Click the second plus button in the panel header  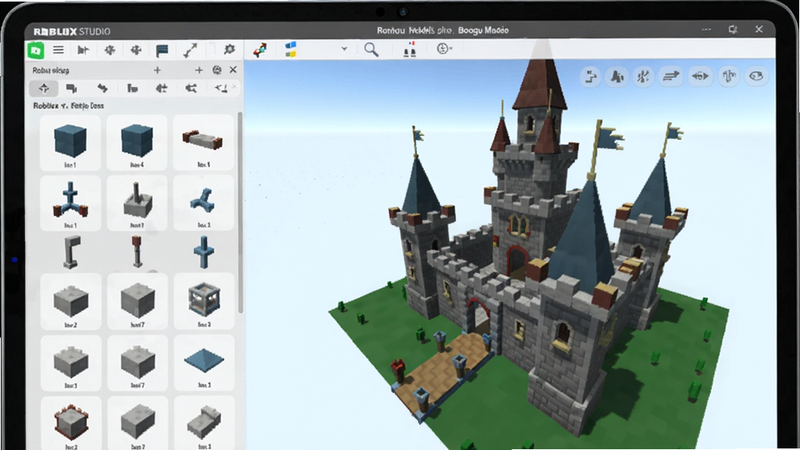[x=199, y=70]
